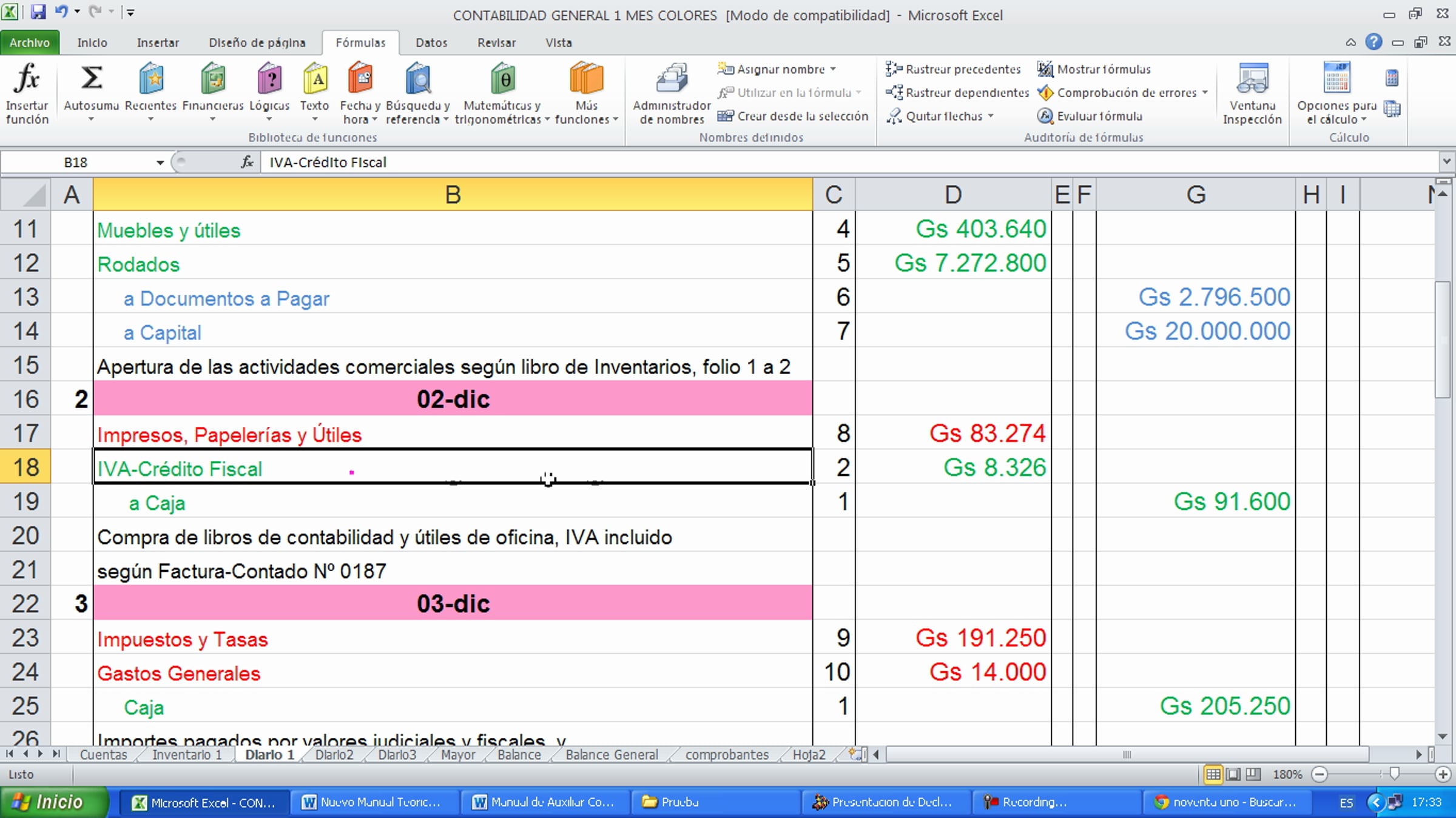Open Búsqueda y referencia functions
This screenshot has width=1456, height=818.
tap(418, 79)
